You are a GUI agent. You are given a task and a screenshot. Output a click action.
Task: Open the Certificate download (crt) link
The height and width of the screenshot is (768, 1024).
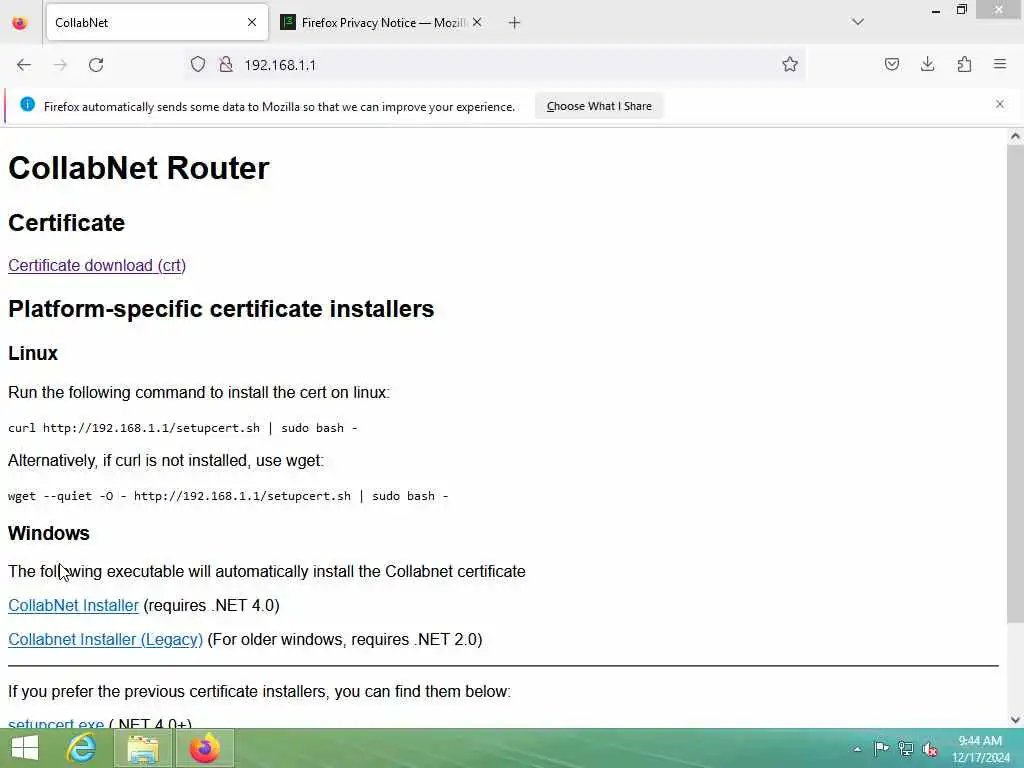pos(97,266)
